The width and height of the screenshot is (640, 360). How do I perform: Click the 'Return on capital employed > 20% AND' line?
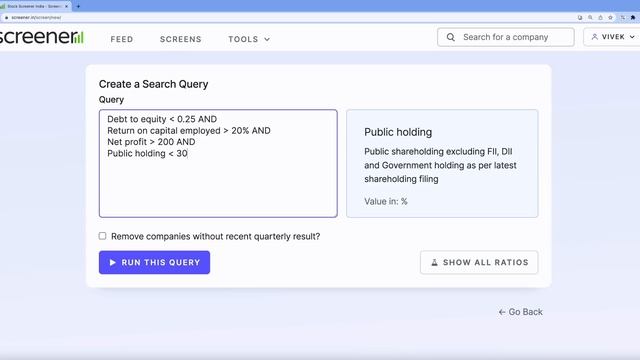pos(189,131)
